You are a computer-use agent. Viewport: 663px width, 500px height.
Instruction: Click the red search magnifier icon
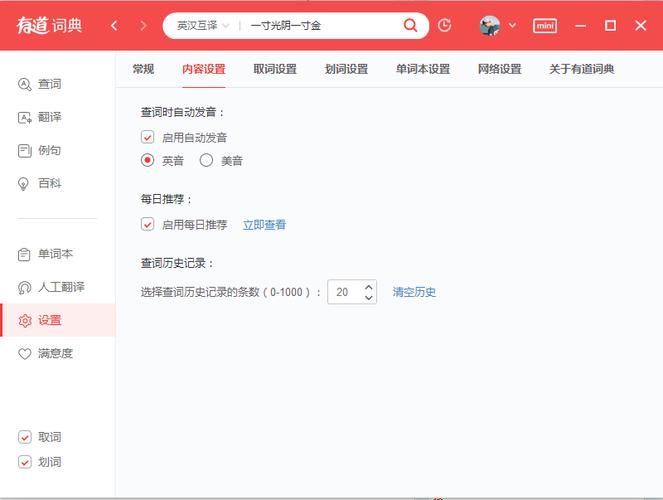[x=410, y=25]
